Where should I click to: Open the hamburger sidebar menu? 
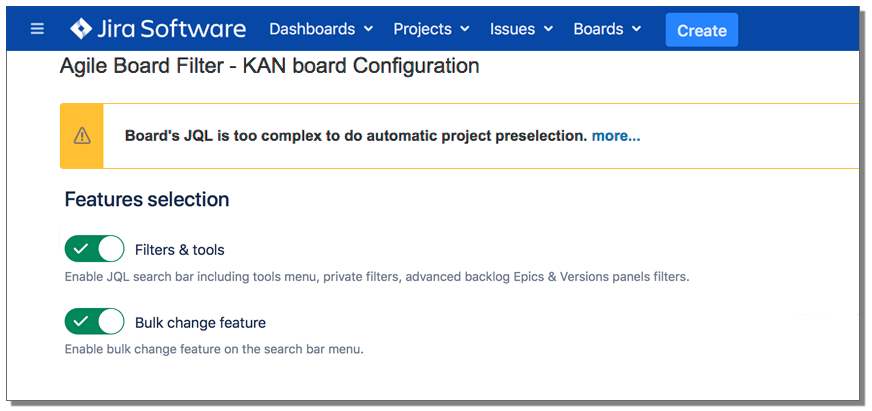[37, 29]
